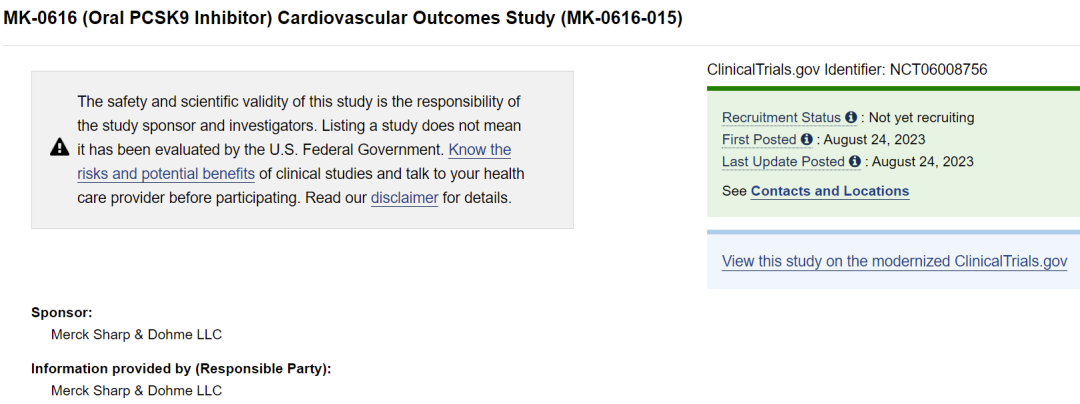Image resolution: width=1080 pixels, height=404 pixels.
Task: Click the MK-0616 study title heading
Action: pyautogui.click(x=343, y=19)
